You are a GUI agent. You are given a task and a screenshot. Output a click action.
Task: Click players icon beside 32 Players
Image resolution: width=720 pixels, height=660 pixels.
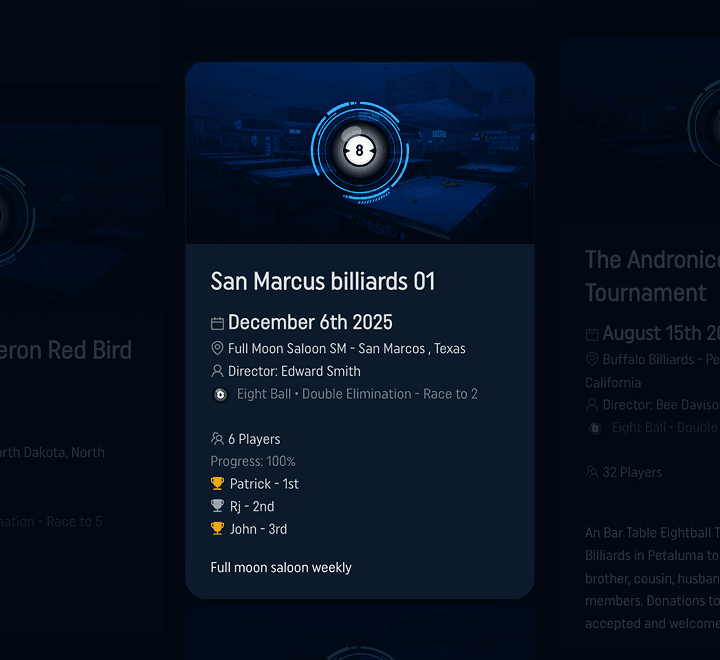pos(592,472)
